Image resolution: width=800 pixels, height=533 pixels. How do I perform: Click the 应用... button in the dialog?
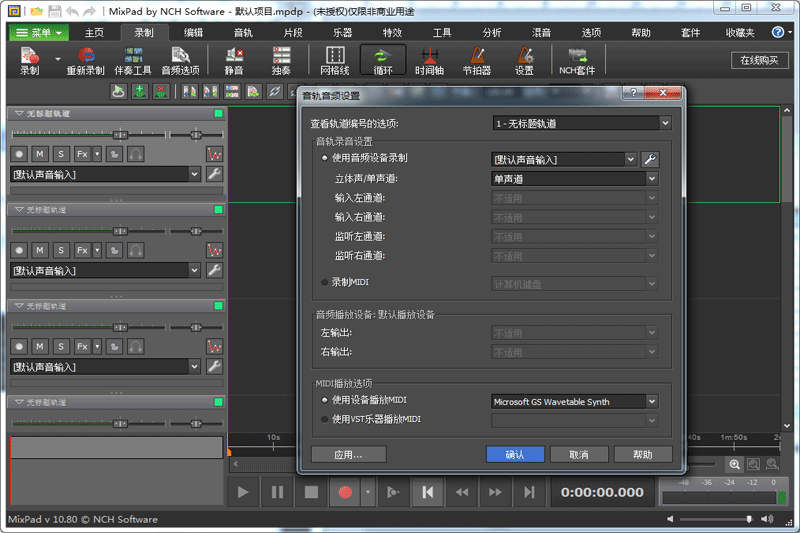coord(348,454)
